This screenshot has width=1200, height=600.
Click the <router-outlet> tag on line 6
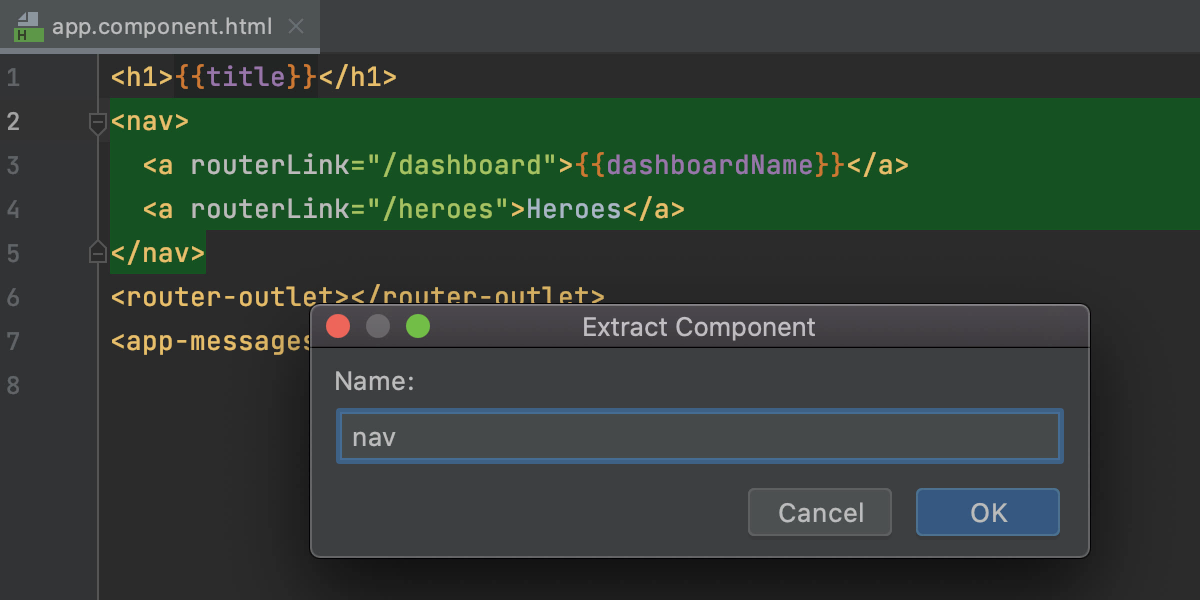coord(230,297)
